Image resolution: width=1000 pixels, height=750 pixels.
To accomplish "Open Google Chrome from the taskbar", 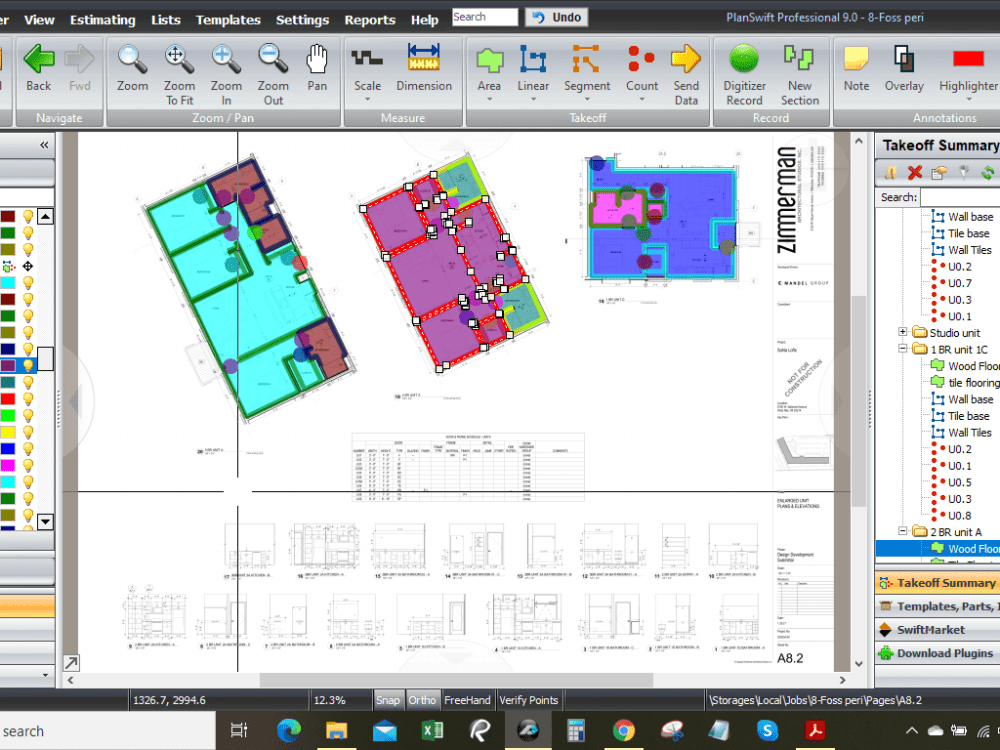I will pyautogui.click(x=624, y=730).
